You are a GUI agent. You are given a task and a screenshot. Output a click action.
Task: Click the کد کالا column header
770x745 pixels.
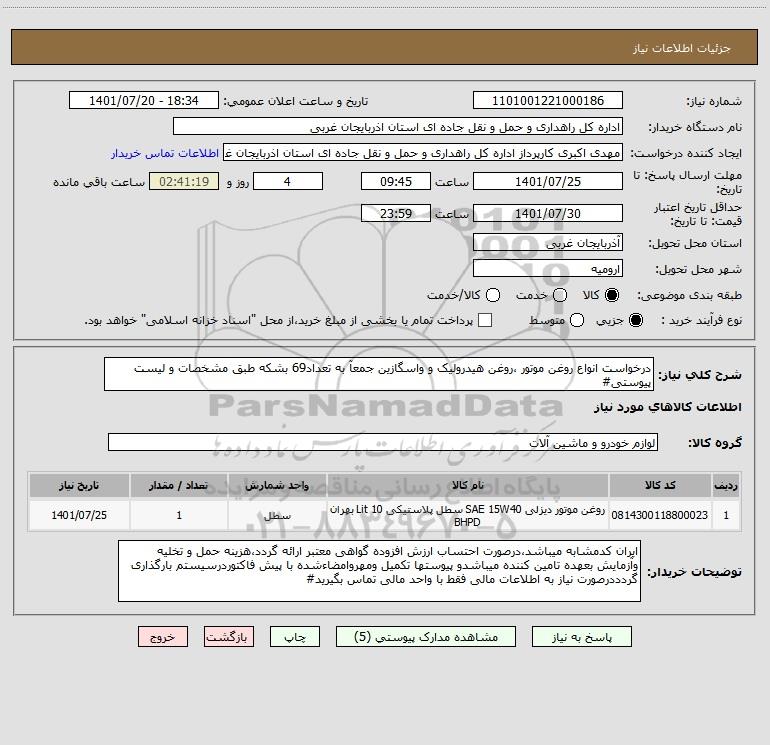(x=660, y=485)
